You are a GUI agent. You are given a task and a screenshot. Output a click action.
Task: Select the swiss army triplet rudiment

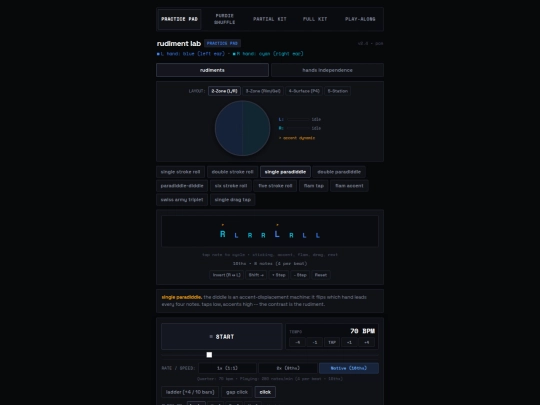182,199
